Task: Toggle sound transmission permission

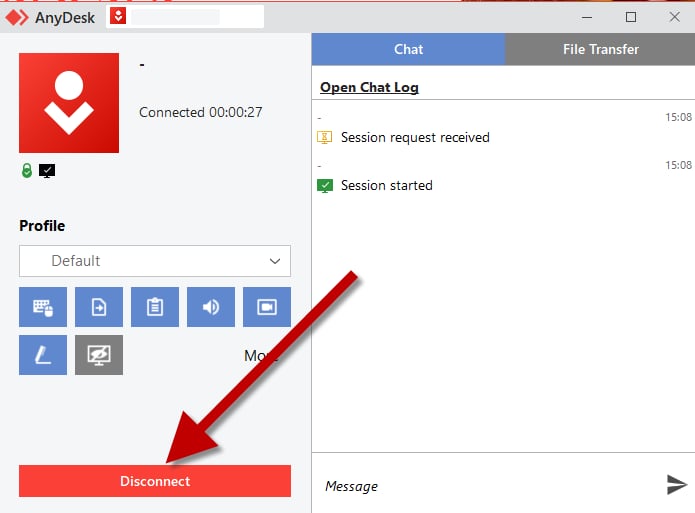Action: point(211,307)
